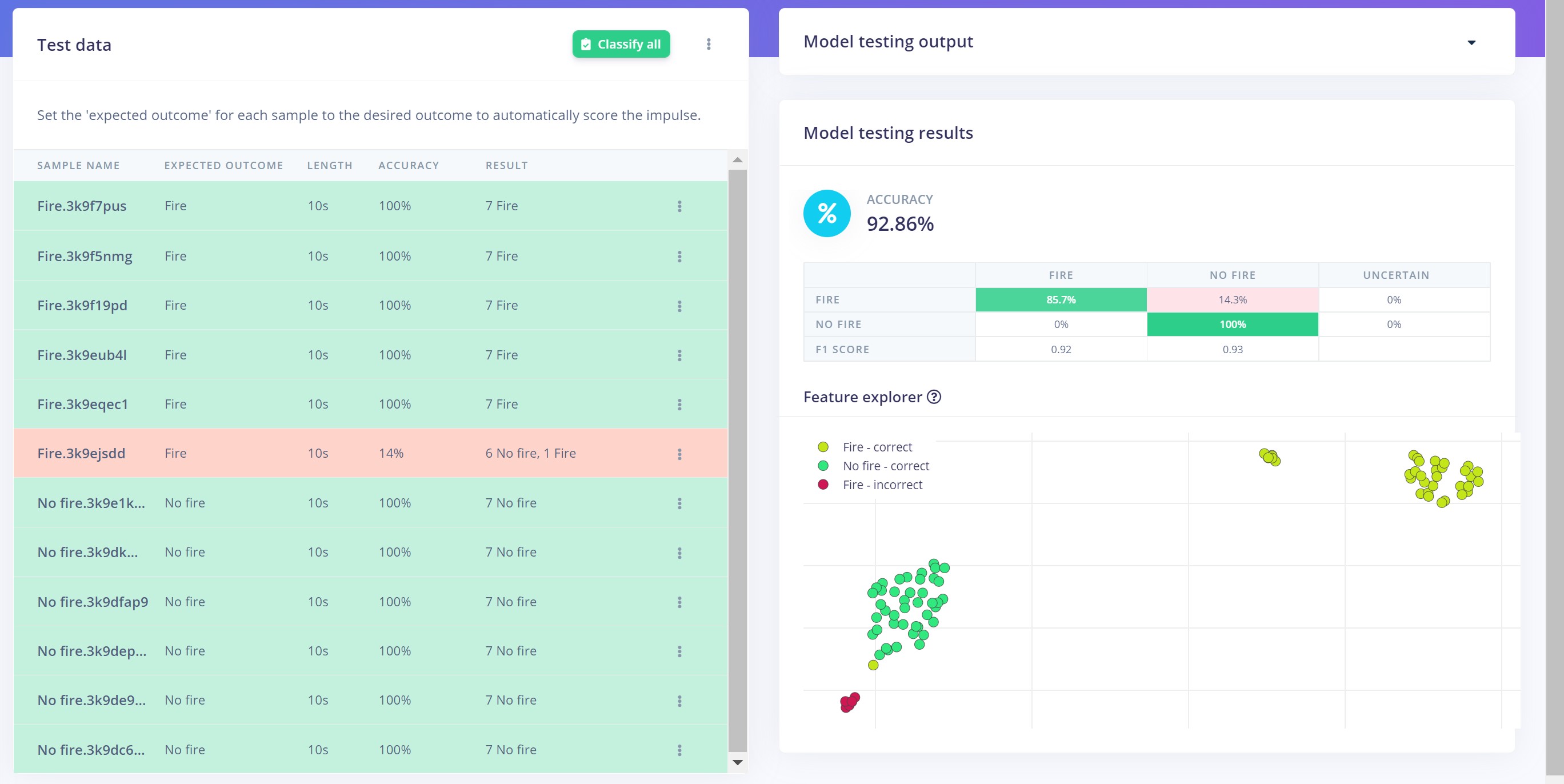Open the options menu for No fire.3k9dc6...
Screen dimensions: 1564x784
pyautogui.click(x=679, y=751)
